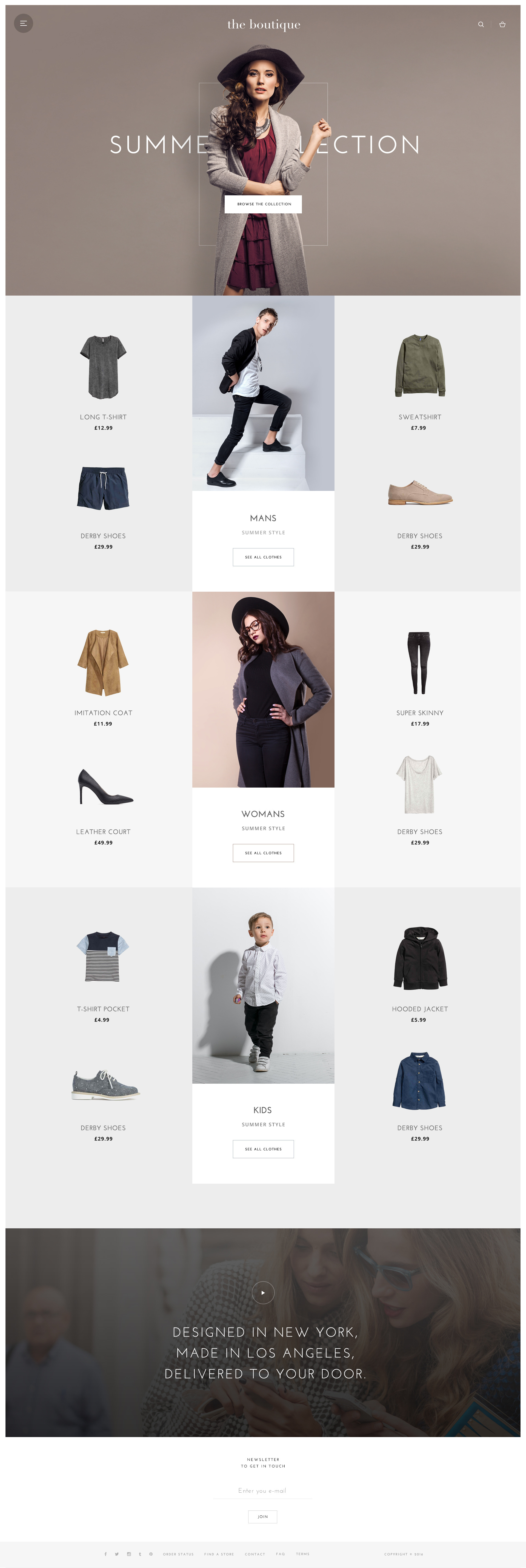Screen dimensions: 526x1568
Task: See all clothes in Mans section
Action: coord(263,557)
